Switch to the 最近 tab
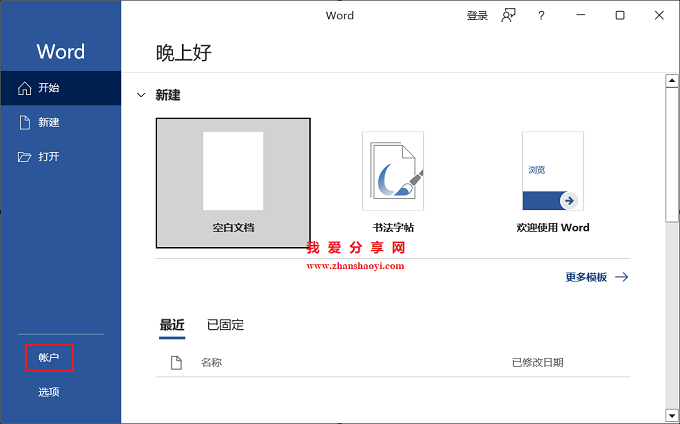 (x=172, y=325)
